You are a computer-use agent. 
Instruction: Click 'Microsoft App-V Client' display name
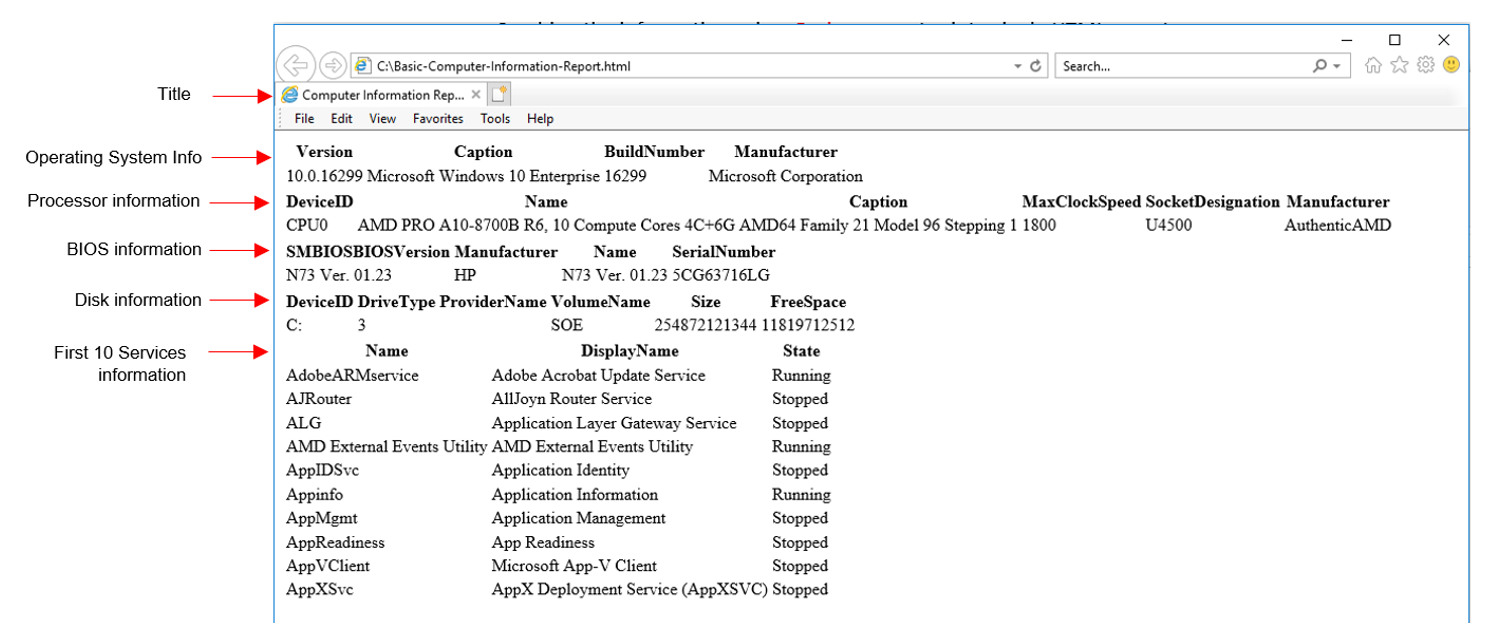click(575, 566)
